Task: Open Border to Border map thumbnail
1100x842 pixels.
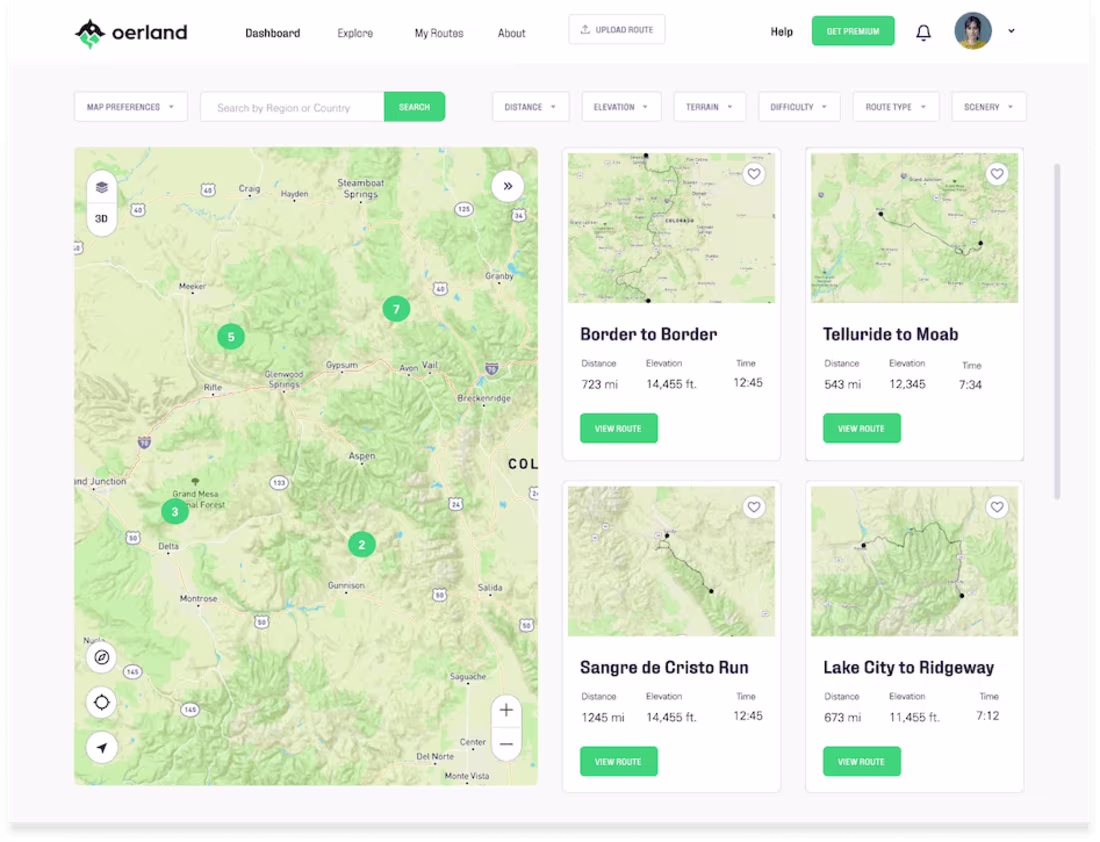Action: coord(671,228)
